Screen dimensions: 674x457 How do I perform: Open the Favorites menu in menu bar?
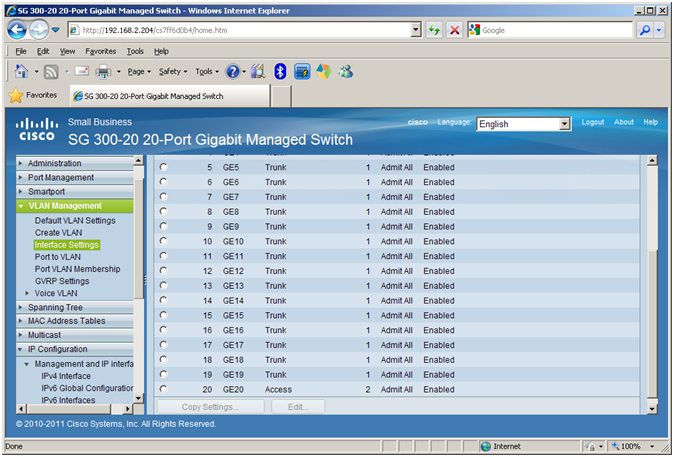[x=101, y=51]
